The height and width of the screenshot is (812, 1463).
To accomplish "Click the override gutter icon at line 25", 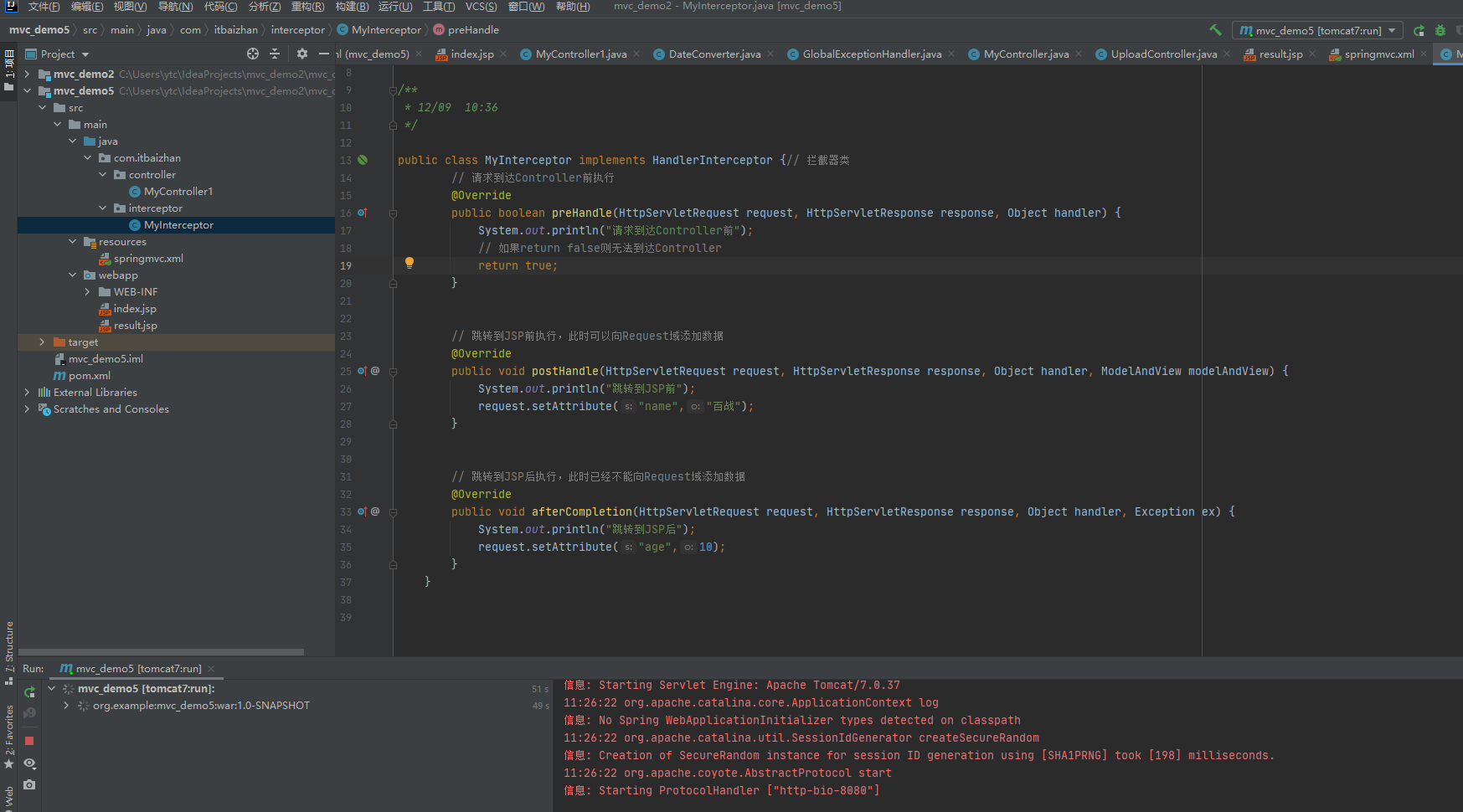I will click(363, 371).
